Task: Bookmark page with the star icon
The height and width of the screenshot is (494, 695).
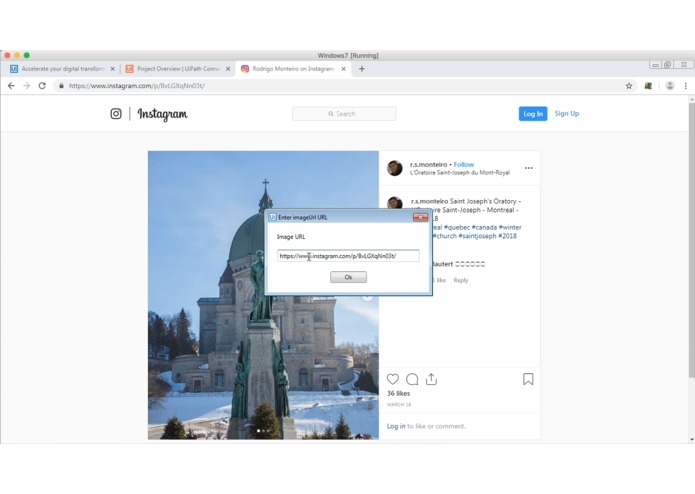Action: click(x=629, y=86)
